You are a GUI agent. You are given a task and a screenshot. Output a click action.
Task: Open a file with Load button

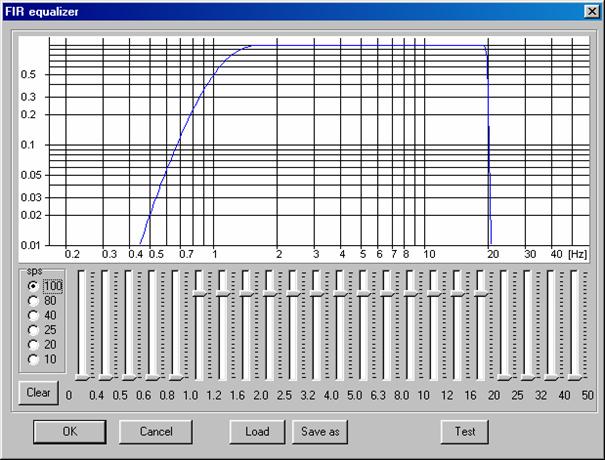coord(257,431)
